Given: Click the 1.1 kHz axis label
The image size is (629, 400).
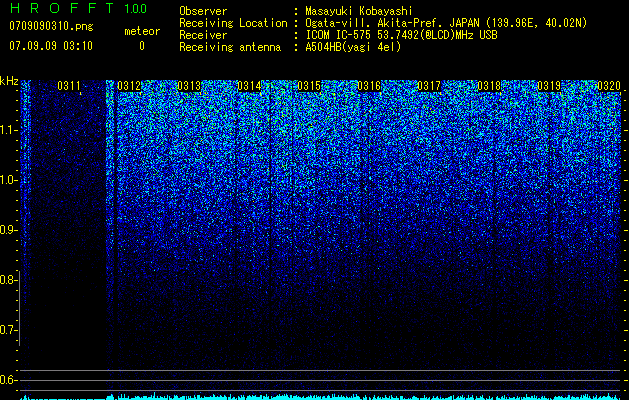Looking at the screenshot, I should pos(9,130).
